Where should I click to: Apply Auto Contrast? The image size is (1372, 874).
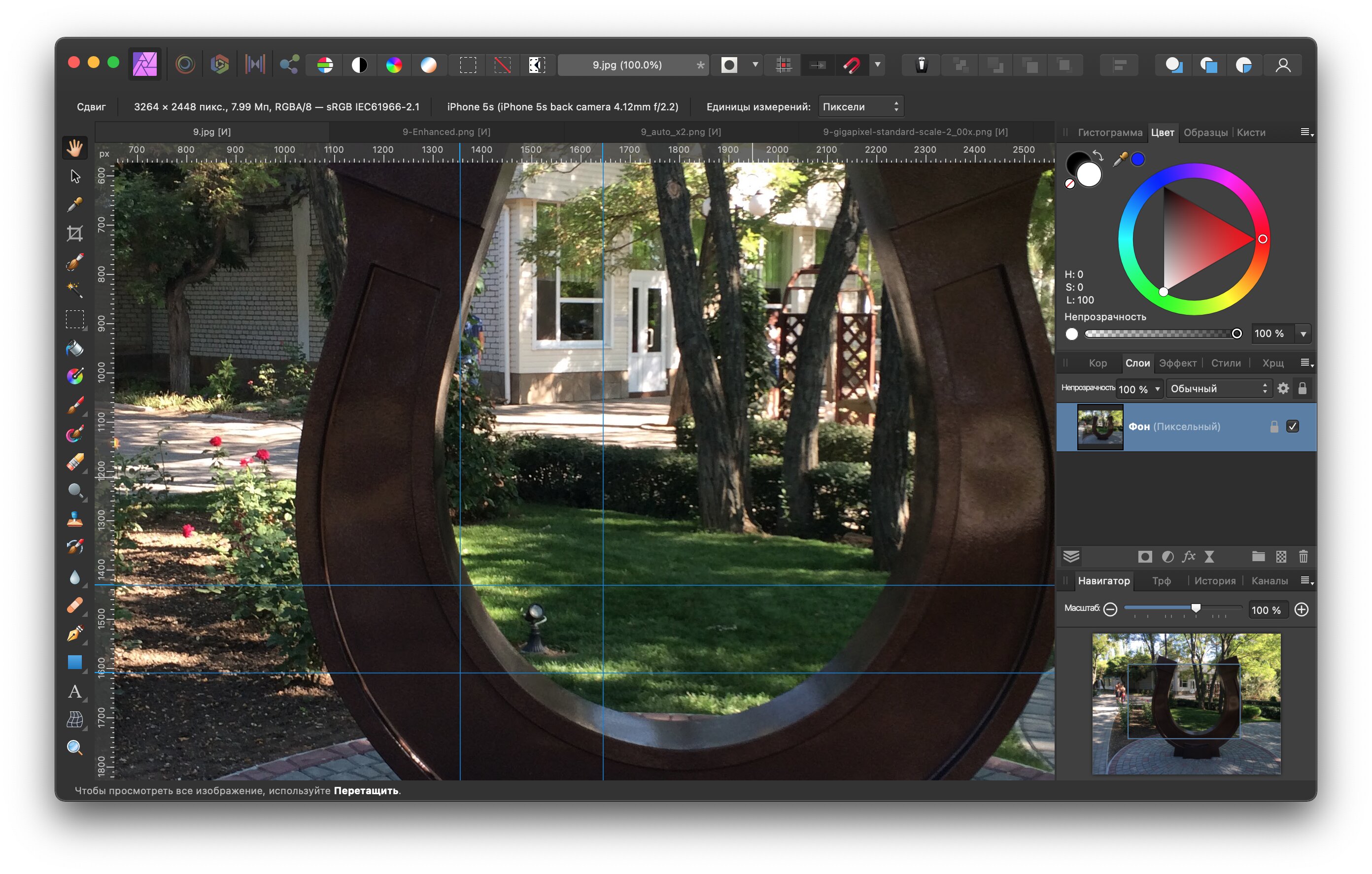[x=360, y=65]
